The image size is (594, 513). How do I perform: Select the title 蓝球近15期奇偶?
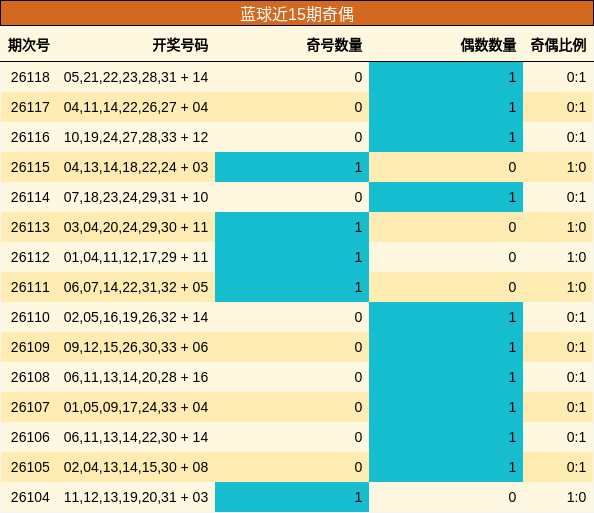click(x=297, y=14)
